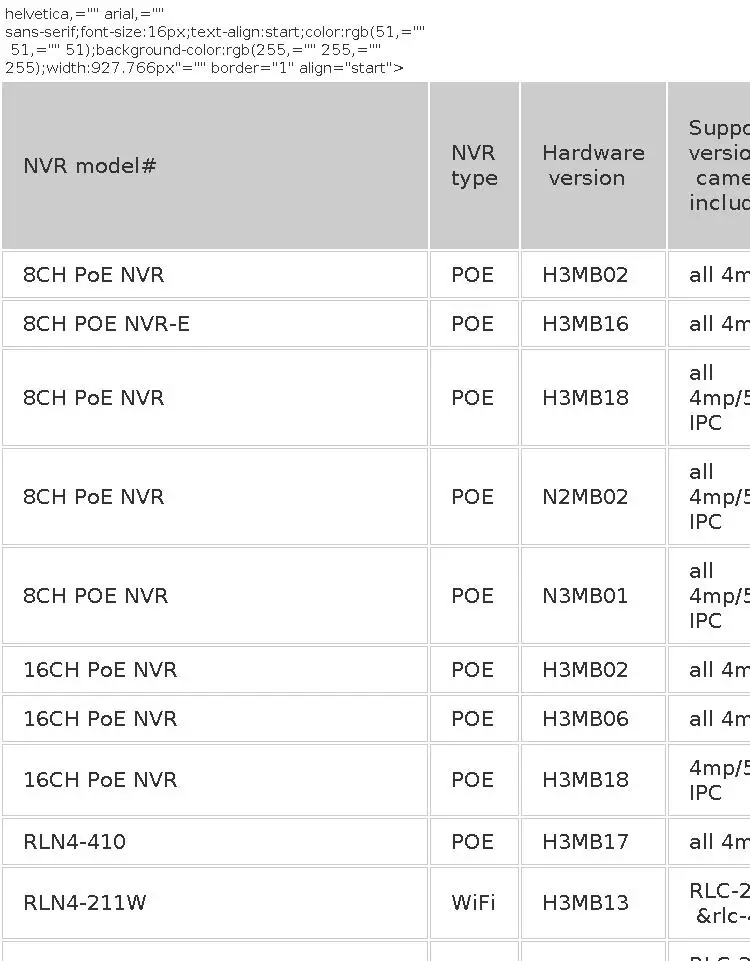Click the H3MB17 hardware version cell
The height and width of the screenshot is (961, 750).
coord(593,841)
